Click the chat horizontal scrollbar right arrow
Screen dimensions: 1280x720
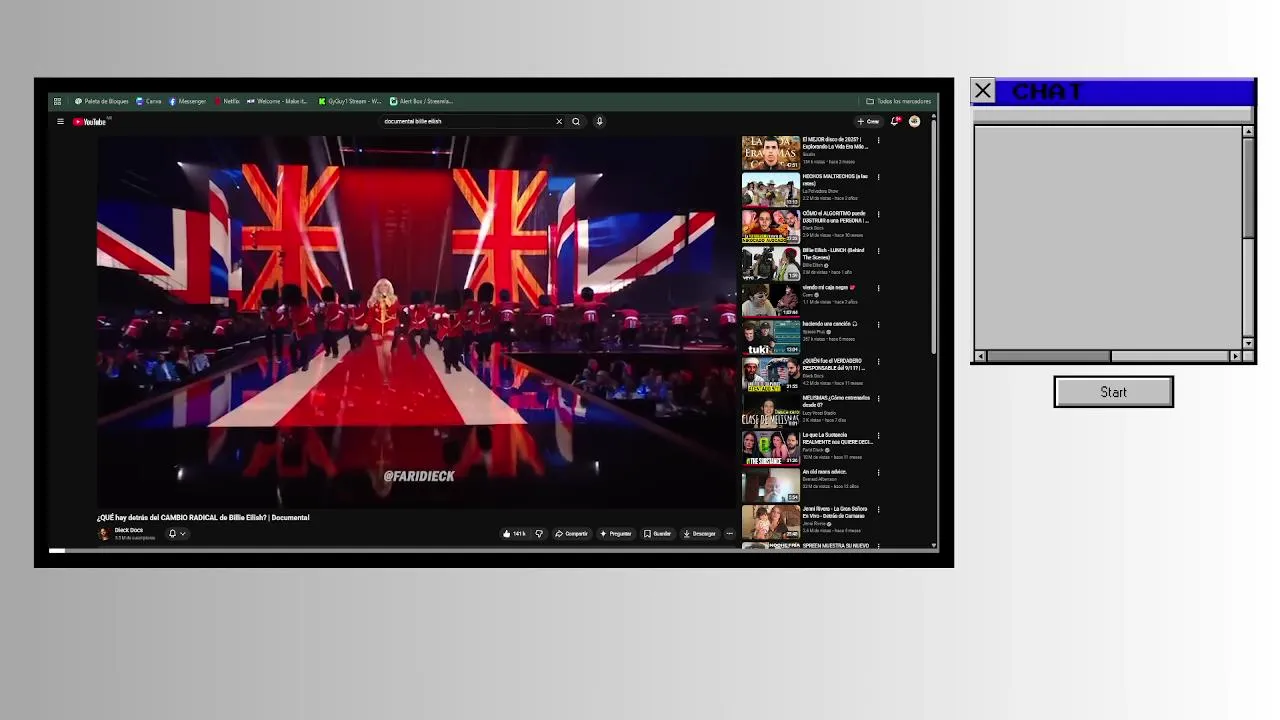point(1235,356)
